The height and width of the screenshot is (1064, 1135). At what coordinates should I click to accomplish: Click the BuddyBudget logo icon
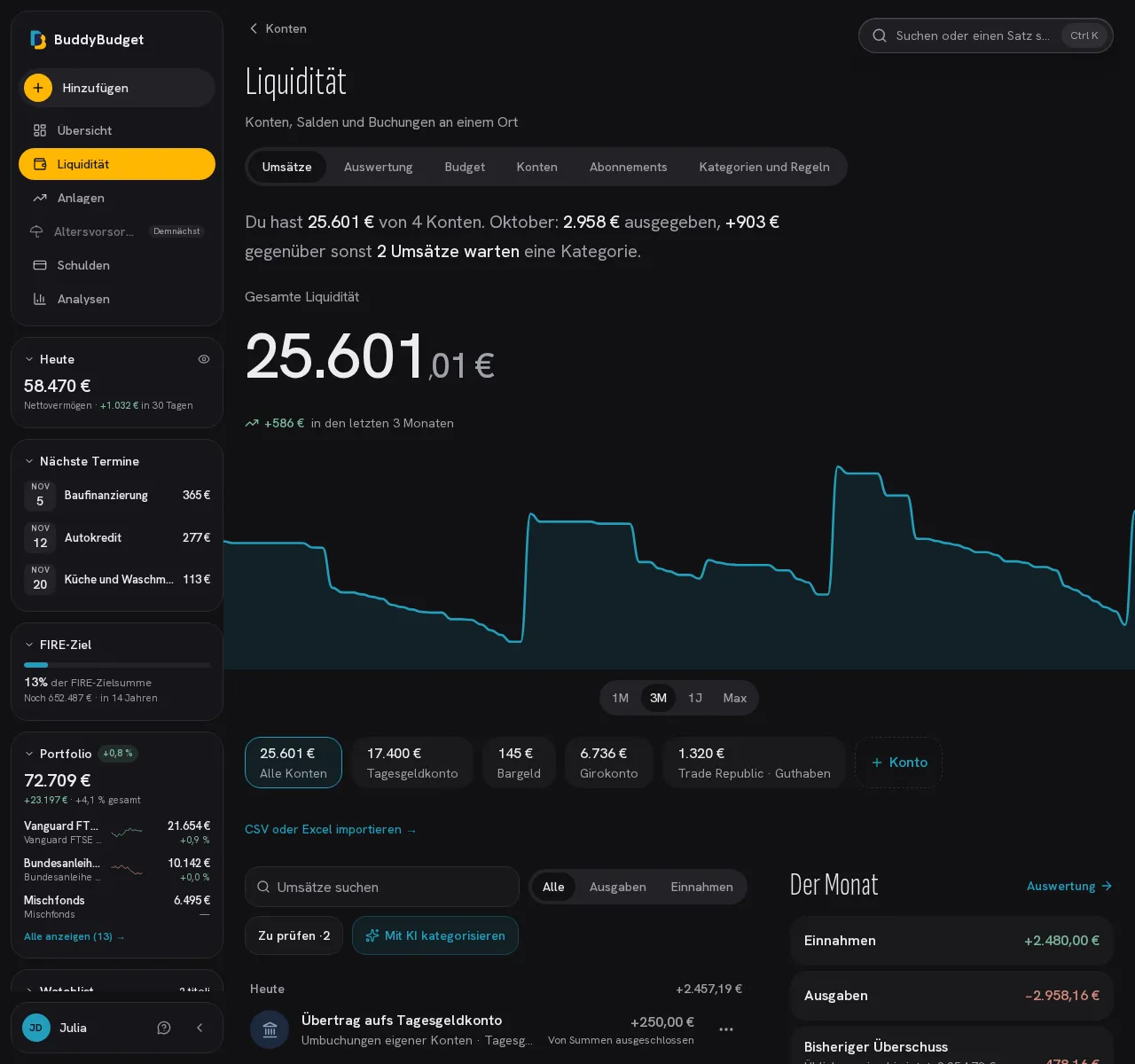[x=38, y=40]
